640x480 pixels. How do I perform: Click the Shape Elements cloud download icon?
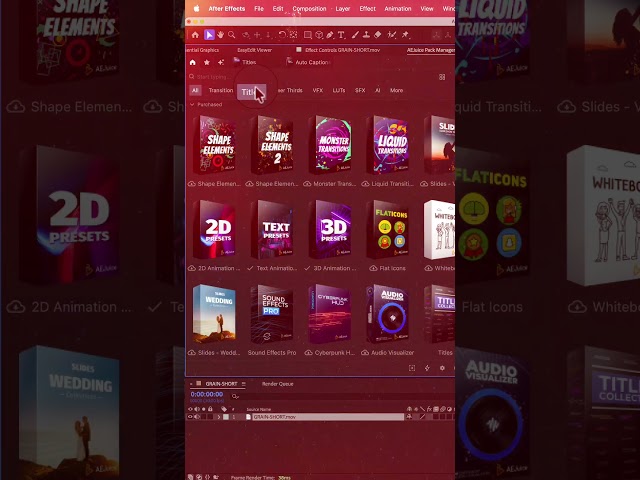click(191, 184)
